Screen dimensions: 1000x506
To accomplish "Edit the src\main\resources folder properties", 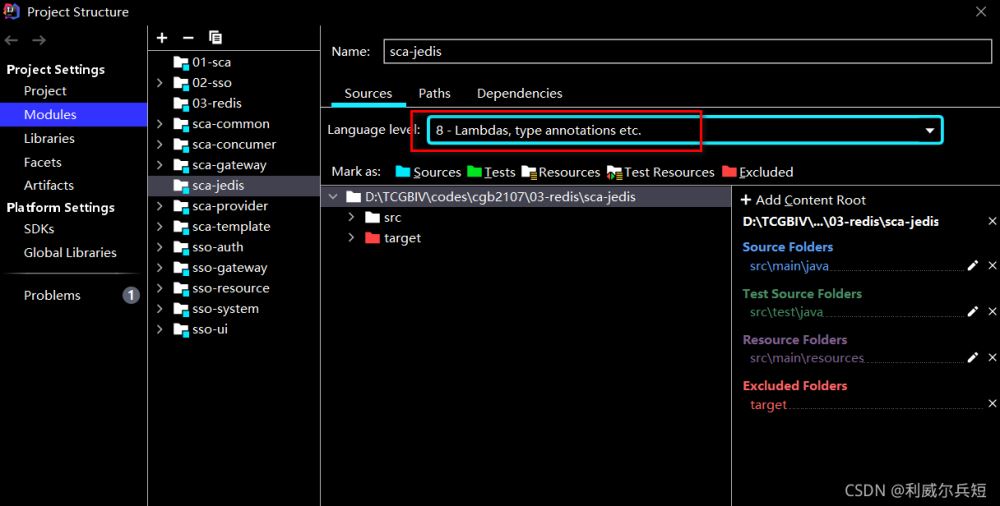I will tap(973, 357).
